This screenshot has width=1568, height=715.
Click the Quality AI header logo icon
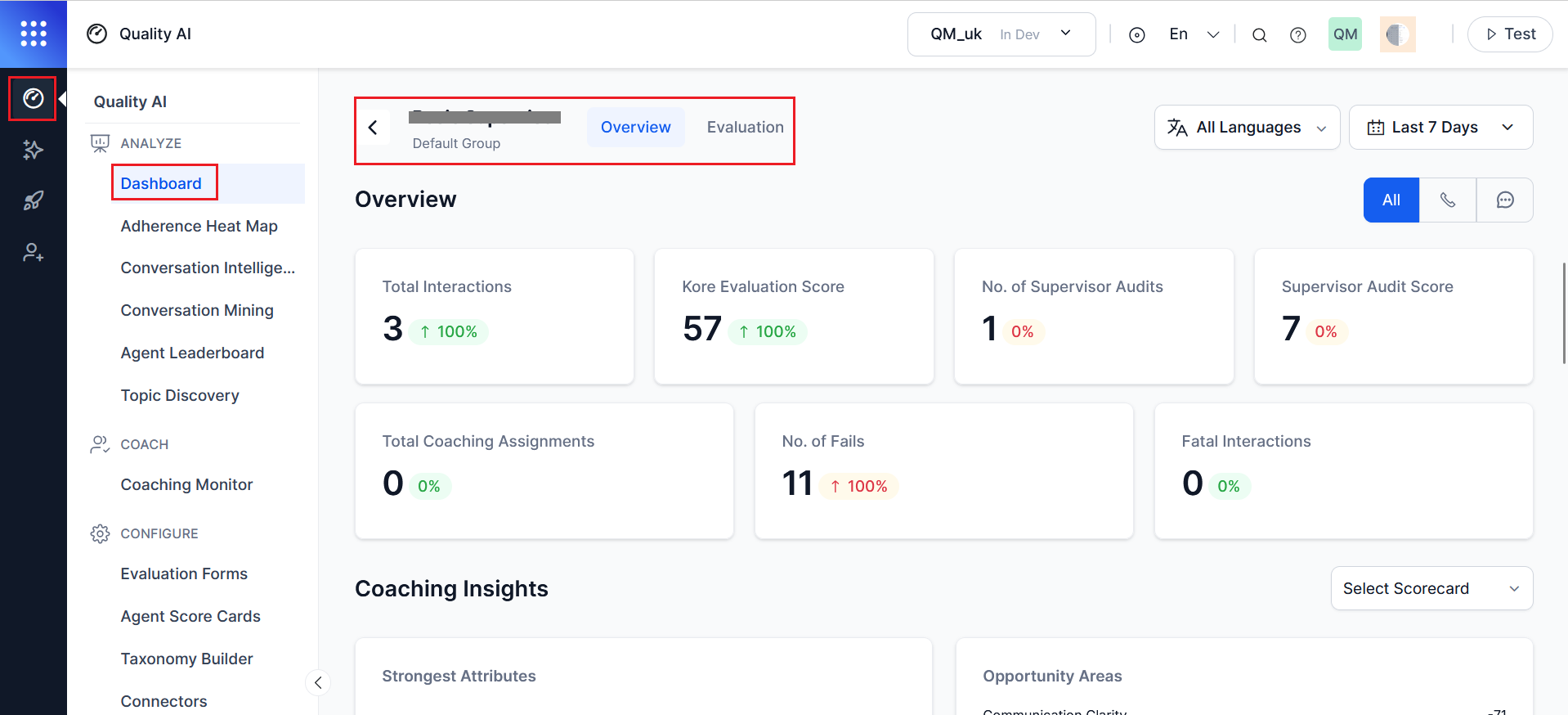(x=97, y=34)
